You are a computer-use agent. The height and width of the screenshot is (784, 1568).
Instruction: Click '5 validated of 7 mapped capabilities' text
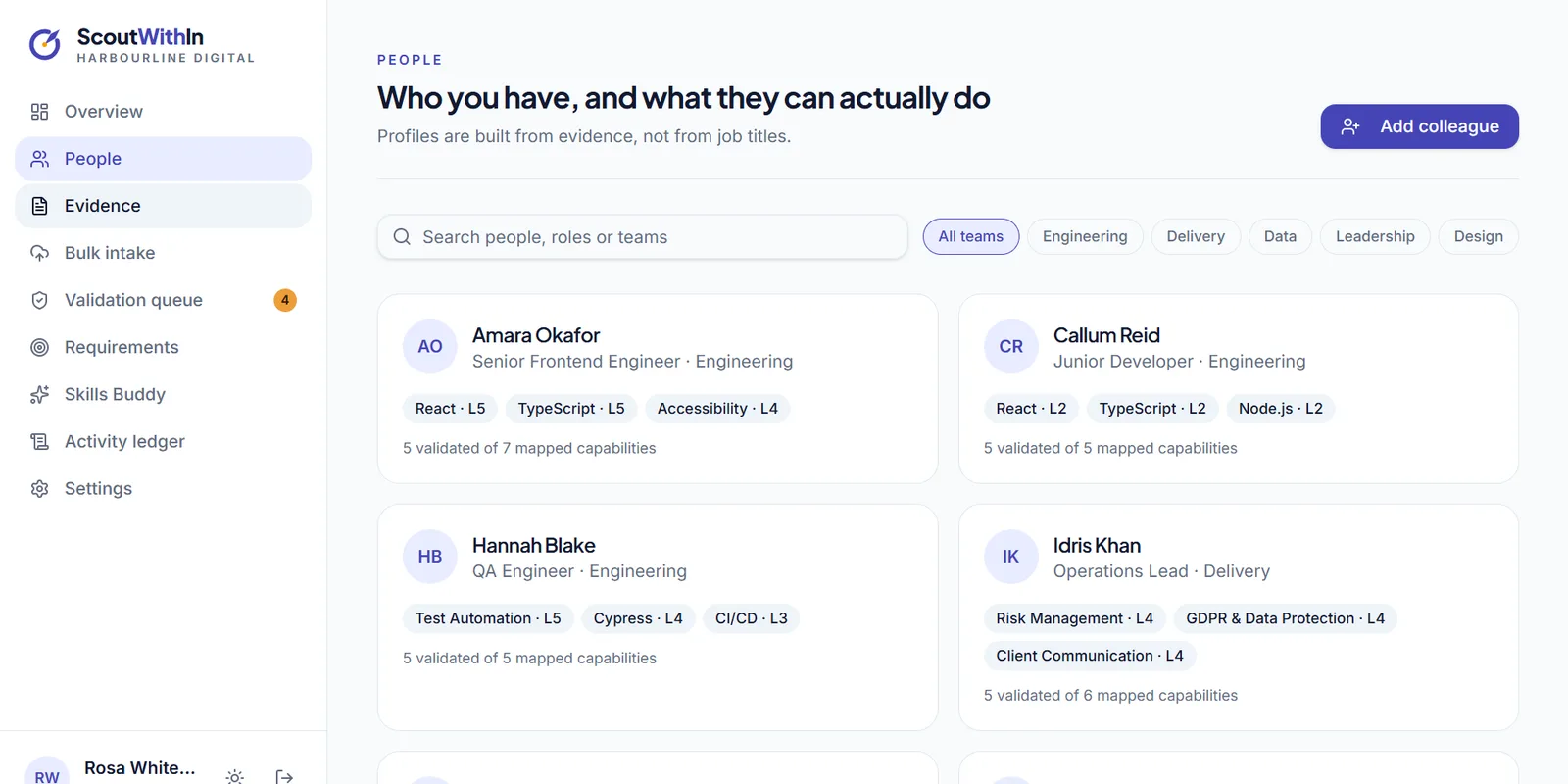coord(529,448)
